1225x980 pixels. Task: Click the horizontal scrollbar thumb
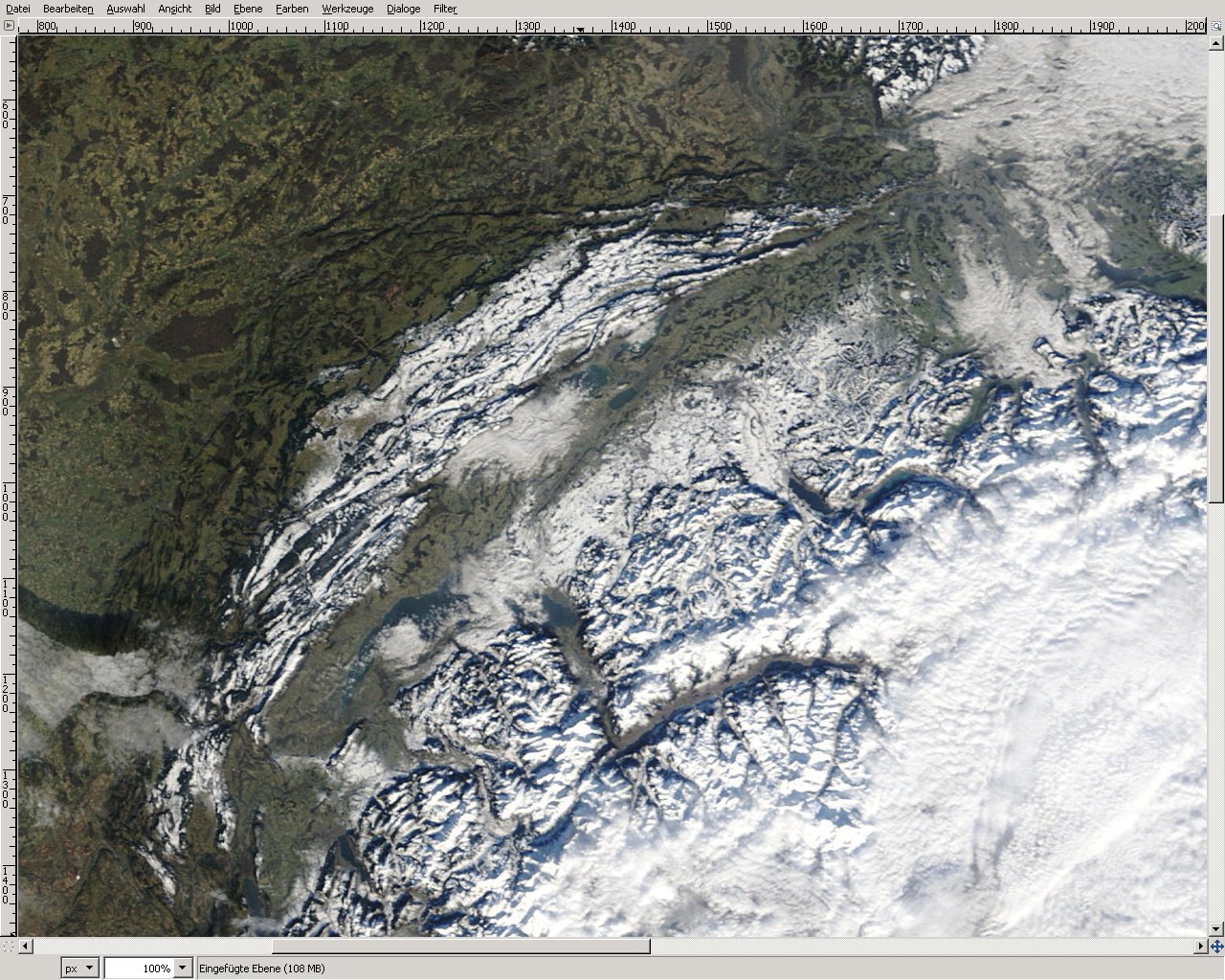460,947
